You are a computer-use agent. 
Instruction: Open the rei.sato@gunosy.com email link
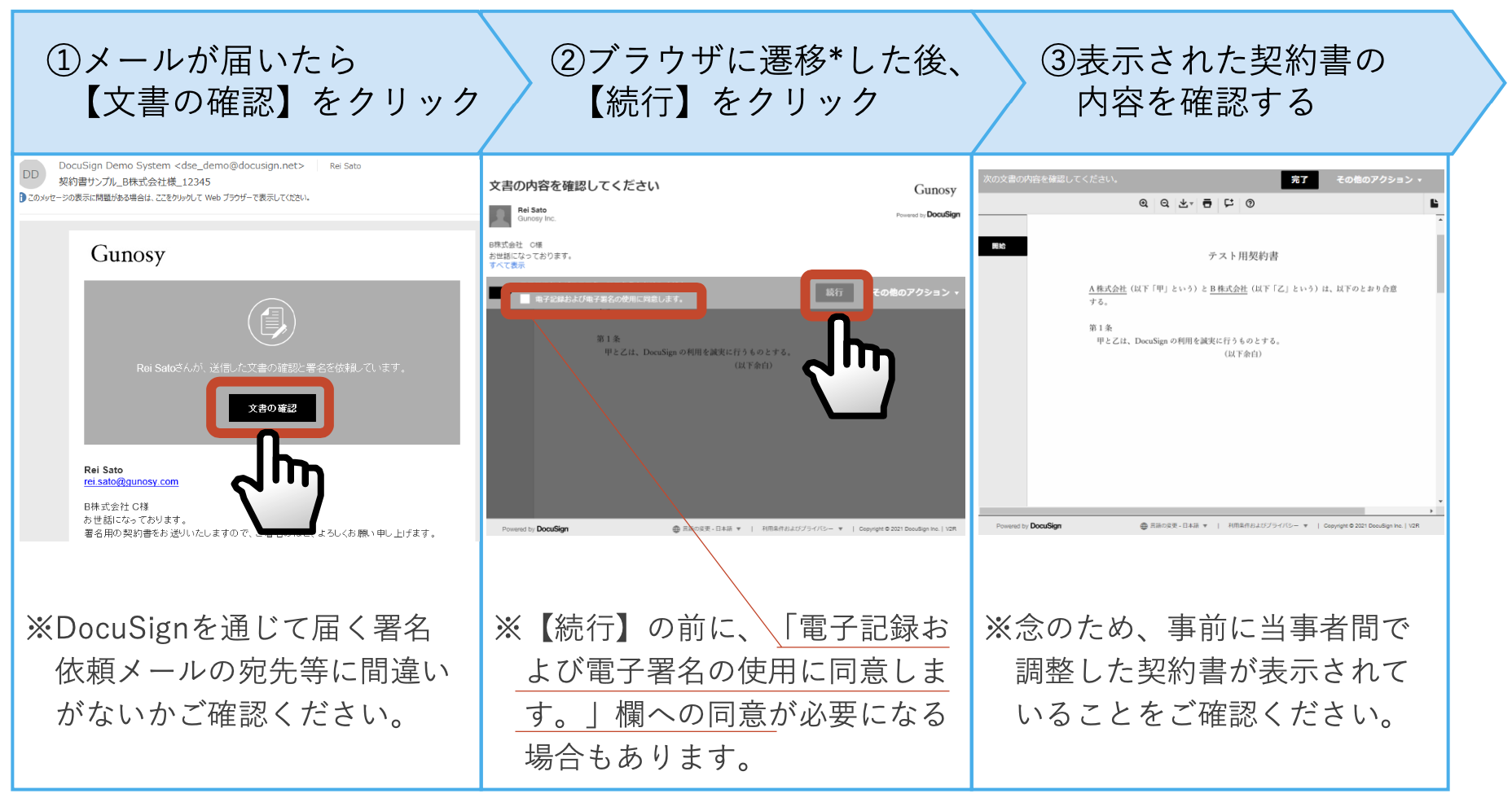pos(131,482)
